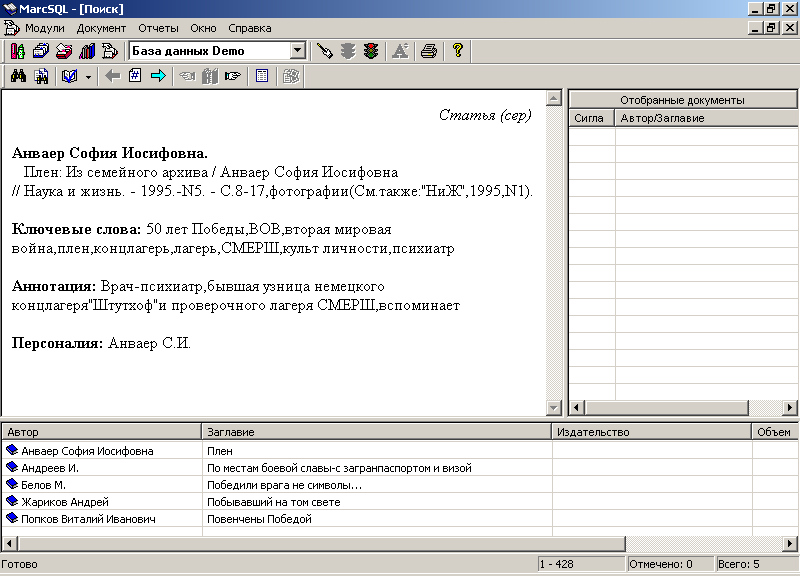The image size is (800, 576).
Task: Click left arrow of selected documents scrollbar
Action: 577,407
